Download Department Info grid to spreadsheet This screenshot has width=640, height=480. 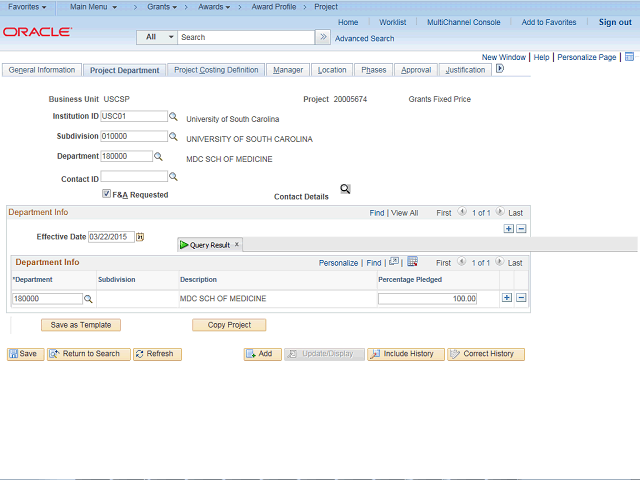coord(412,262)
